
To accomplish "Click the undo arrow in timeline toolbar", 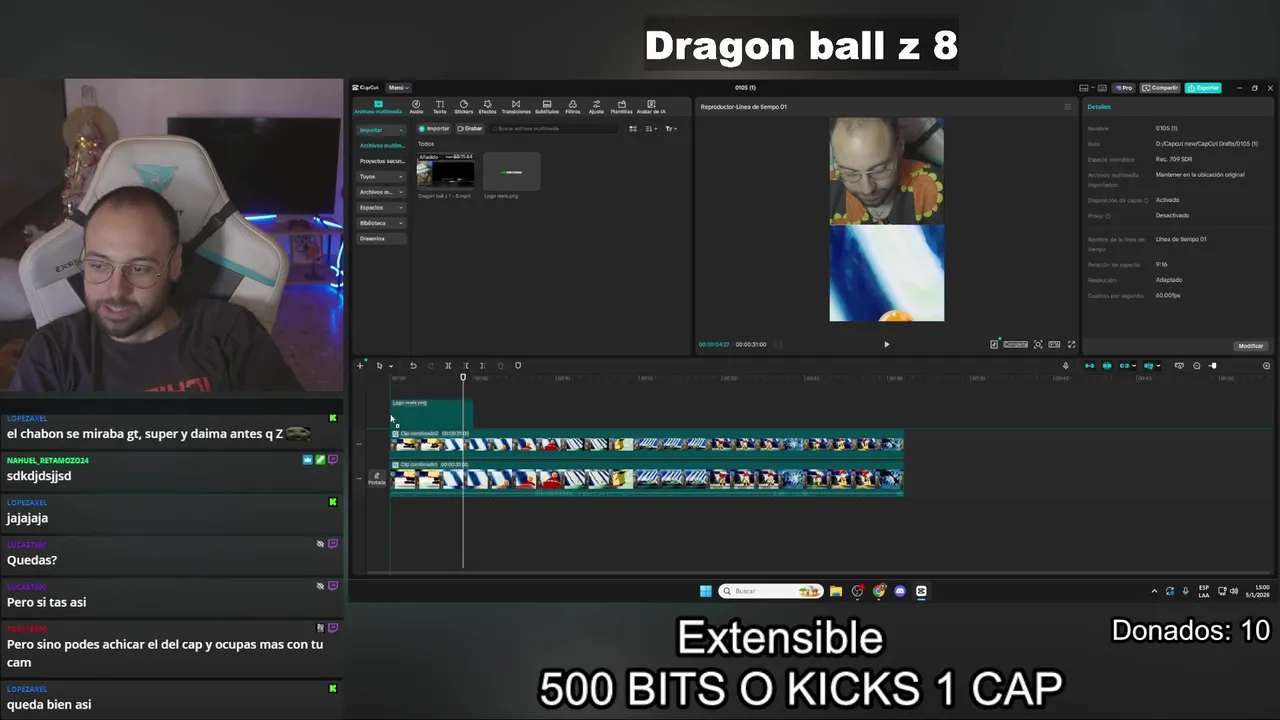I will (413, 366).
